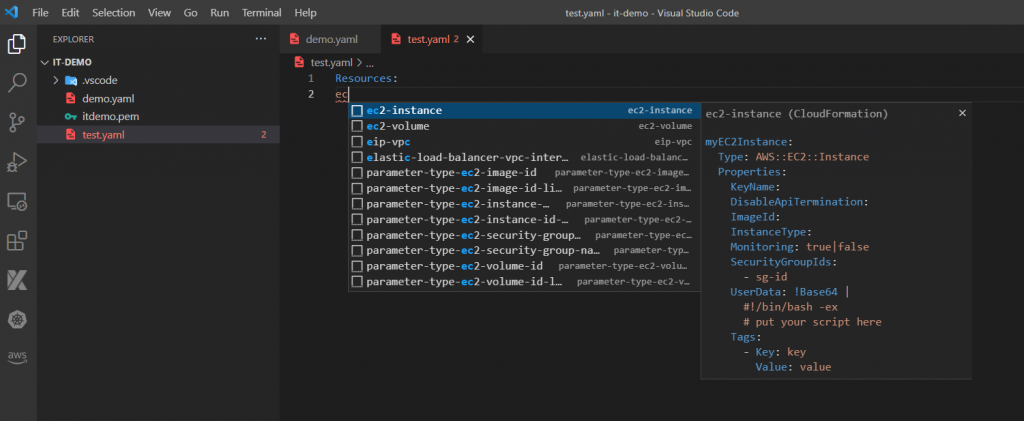Click the Resources: line in editor
The image size is (1024, 421).
[366, 78]
